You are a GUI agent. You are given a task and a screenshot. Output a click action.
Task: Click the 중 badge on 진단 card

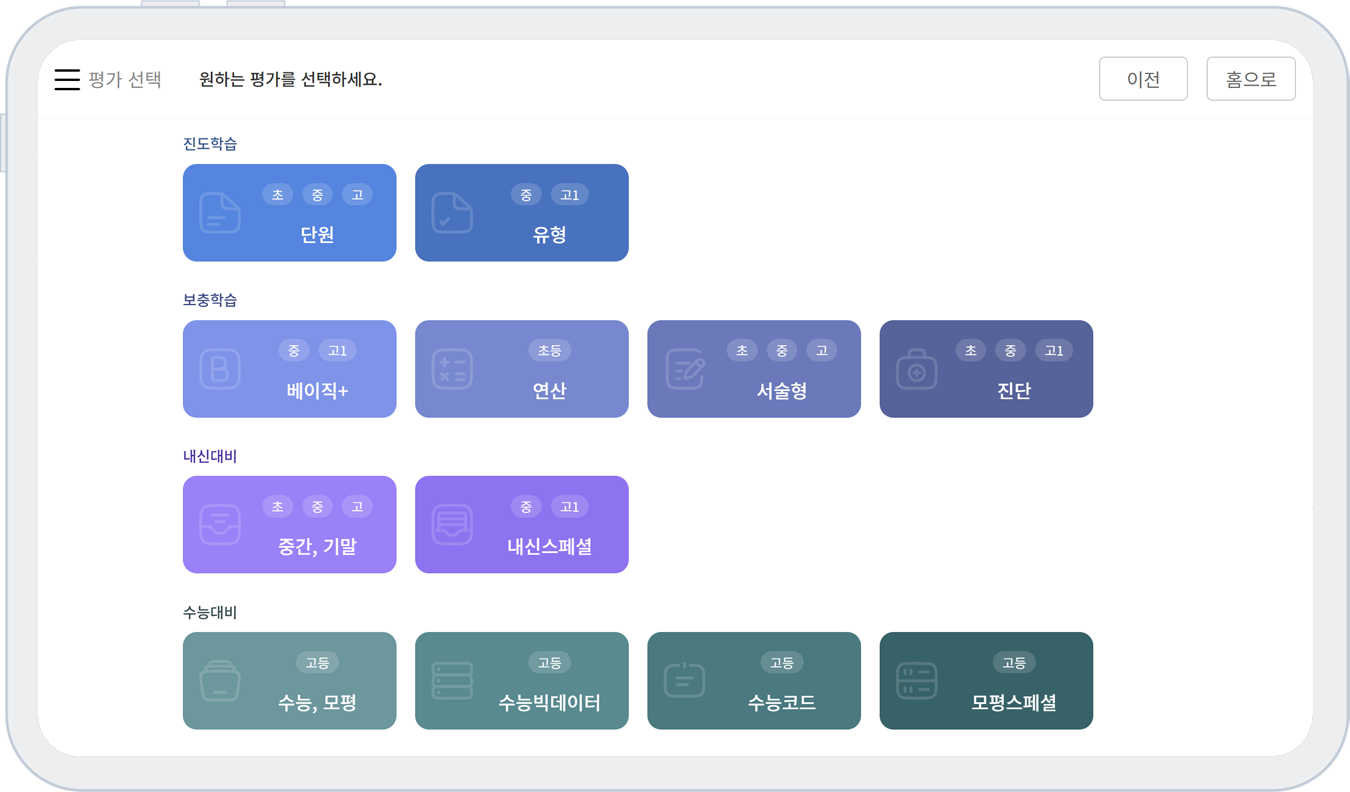point(1011,351)
